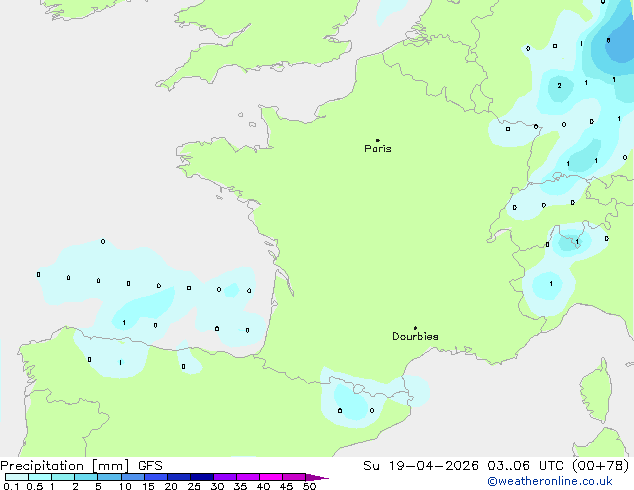Pick the legend swatch between 5 and 10
Viewport: 634px width, 490px height.
tap(109, 477)
